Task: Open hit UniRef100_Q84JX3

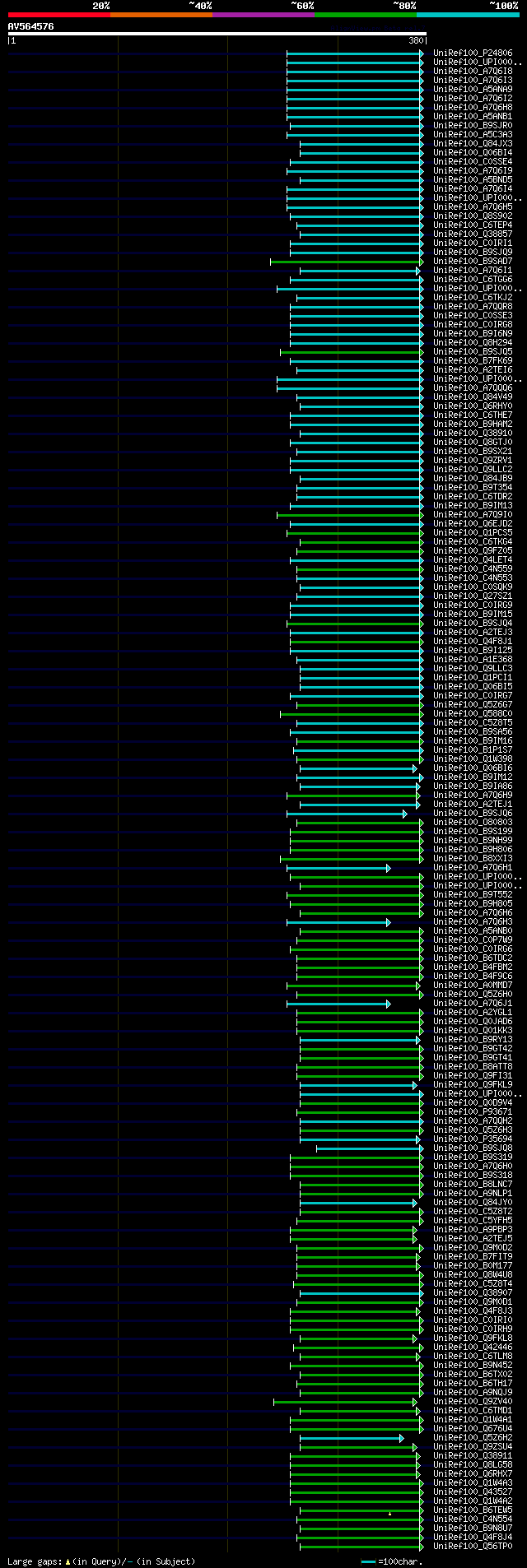Action: 473,144
